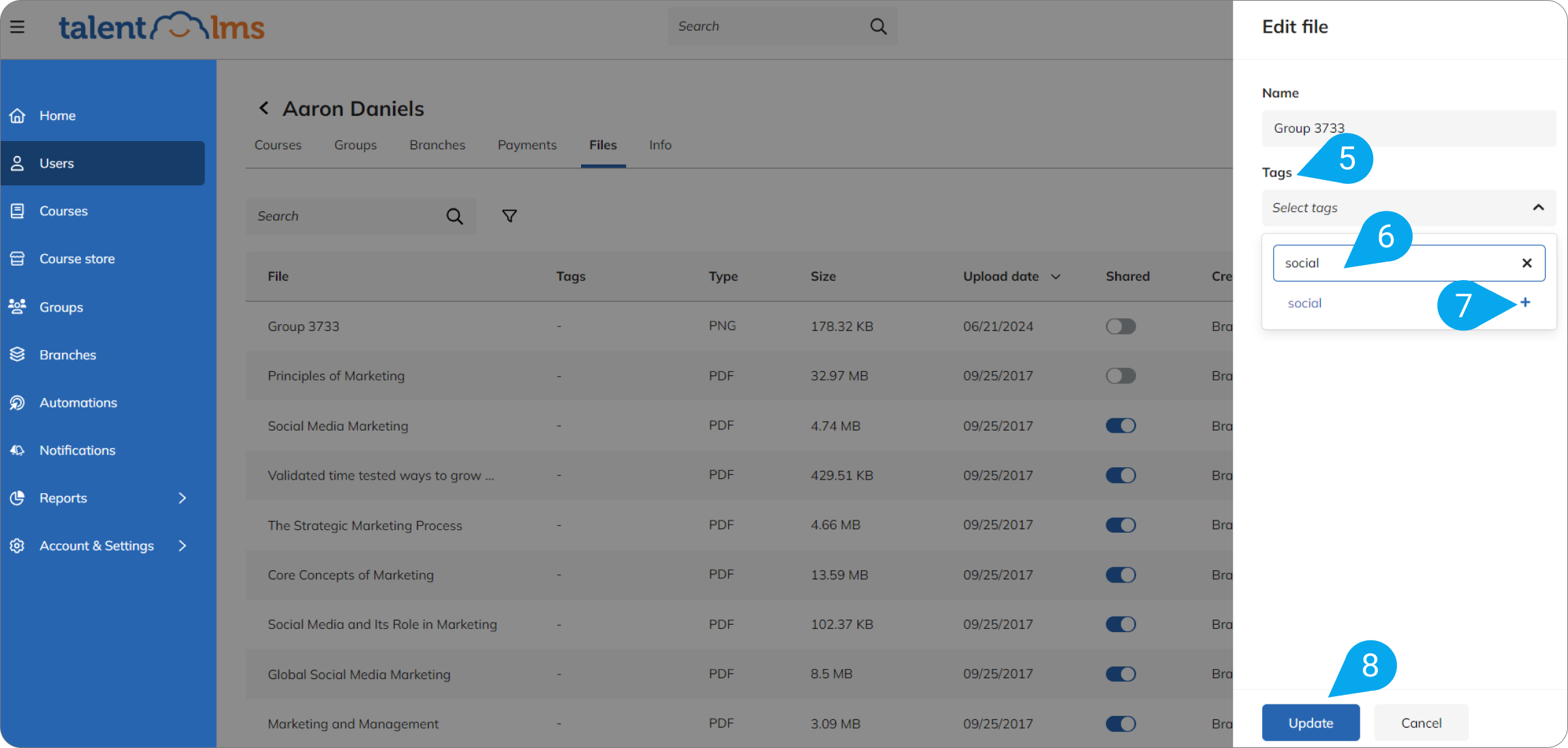
Task: Click the TalentLMS logo
Action: coord(161,27)
